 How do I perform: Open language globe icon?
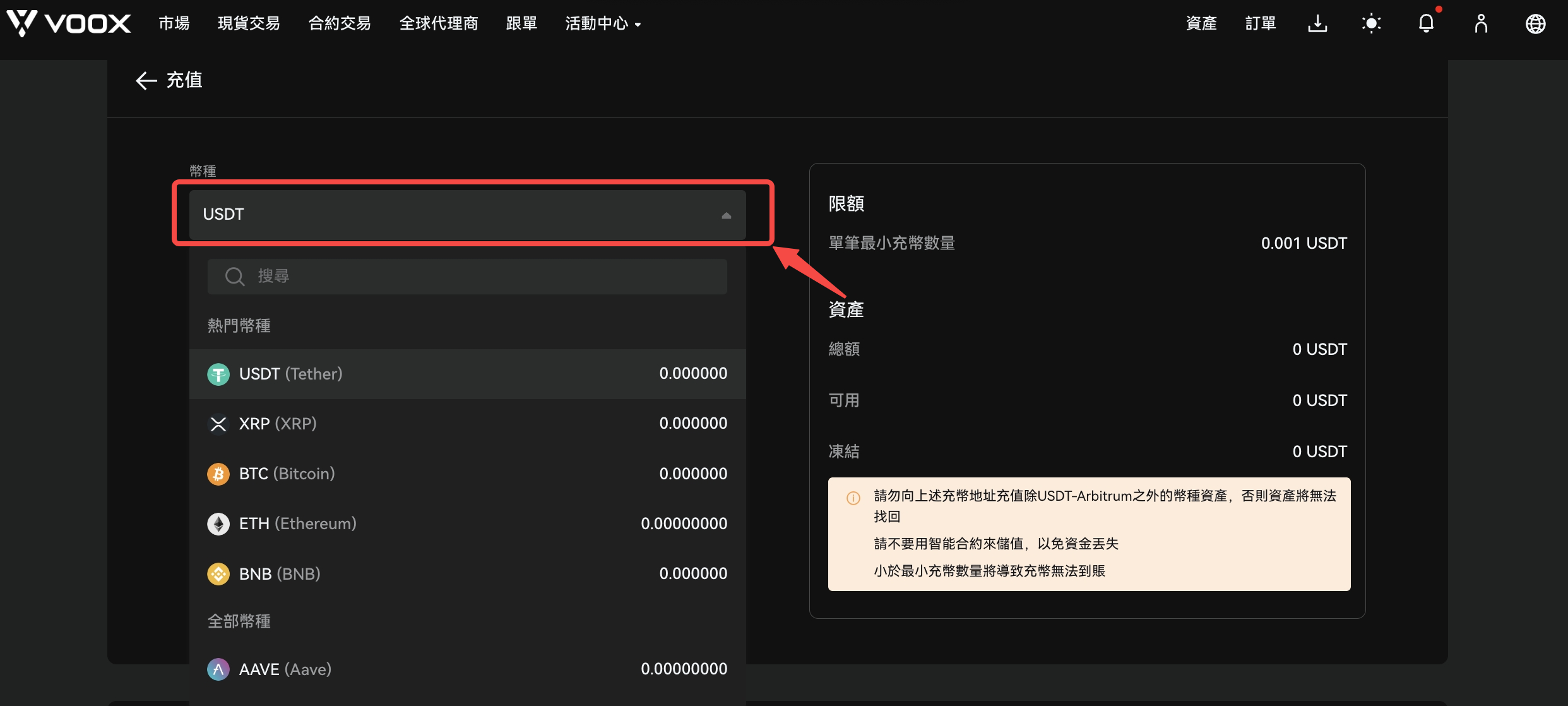(1535, 24)
